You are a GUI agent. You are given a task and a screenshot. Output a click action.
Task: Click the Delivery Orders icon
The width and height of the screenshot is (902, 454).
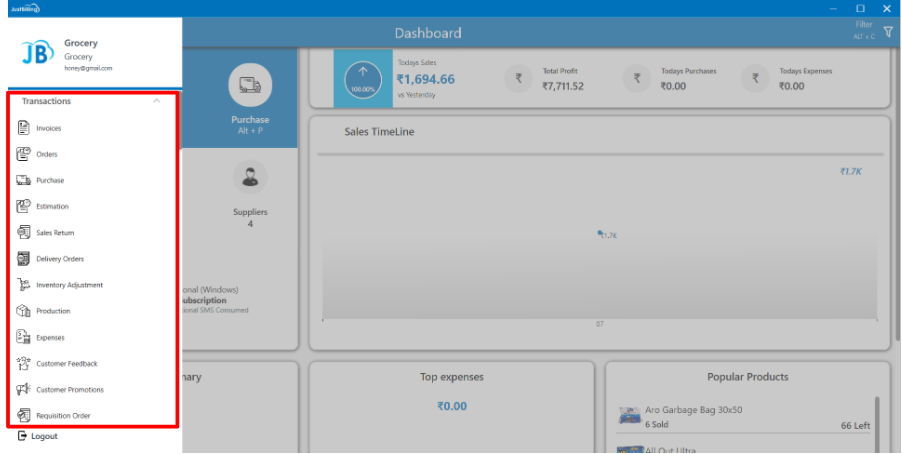(x=24, y=259)
